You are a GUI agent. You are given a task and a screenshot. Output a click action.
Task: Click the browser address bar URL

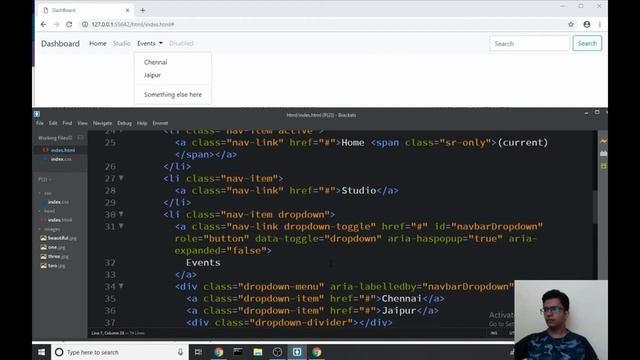point(133,24)
